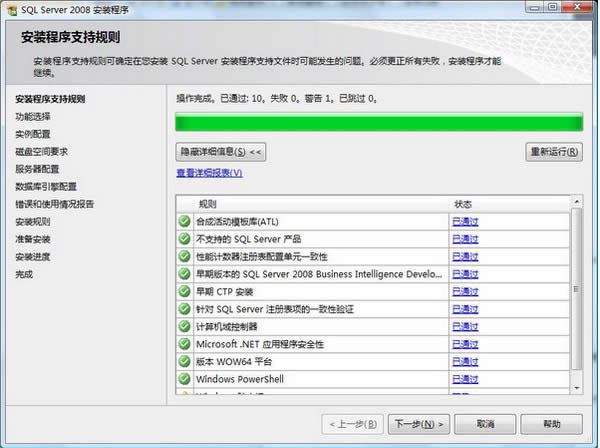The image size is (600, 448).
Task: Click rule text 早期 CTP 安装
Action: pyautogui.click(x=224, y=292)
